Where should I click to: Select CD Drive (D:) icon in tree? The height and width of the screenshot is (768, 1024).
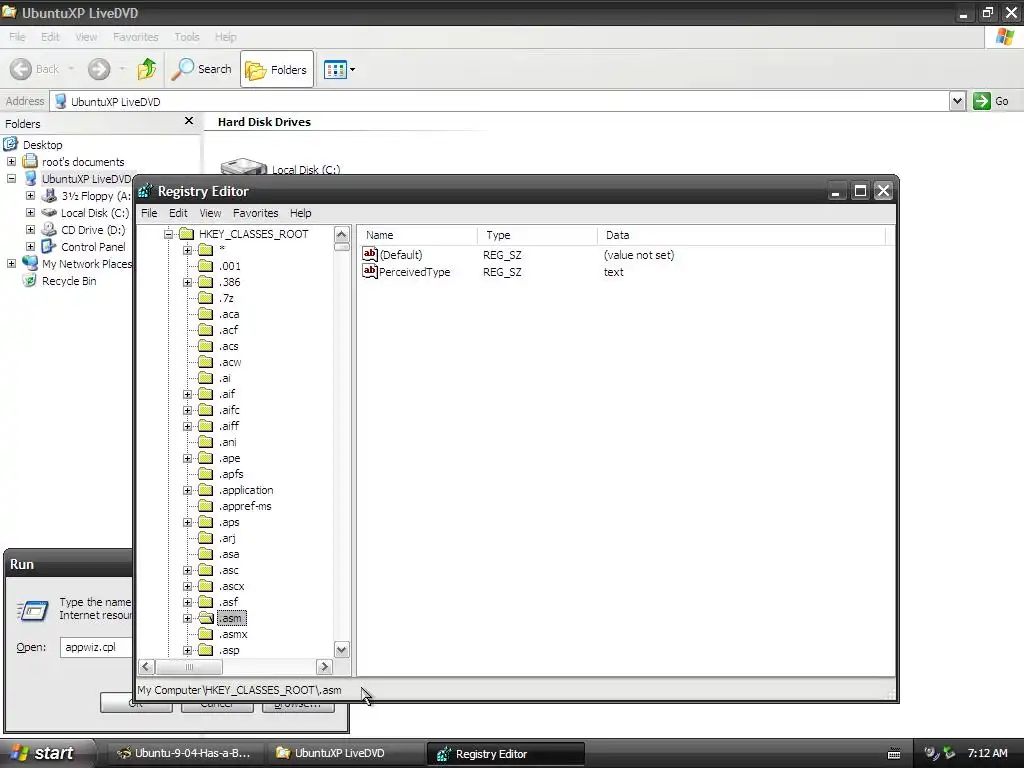[x=49, y=229]
